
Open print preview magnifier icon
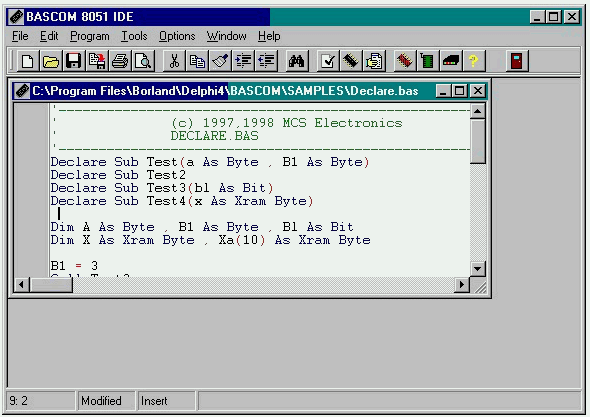pyautogui.click(x=143, y=61)
